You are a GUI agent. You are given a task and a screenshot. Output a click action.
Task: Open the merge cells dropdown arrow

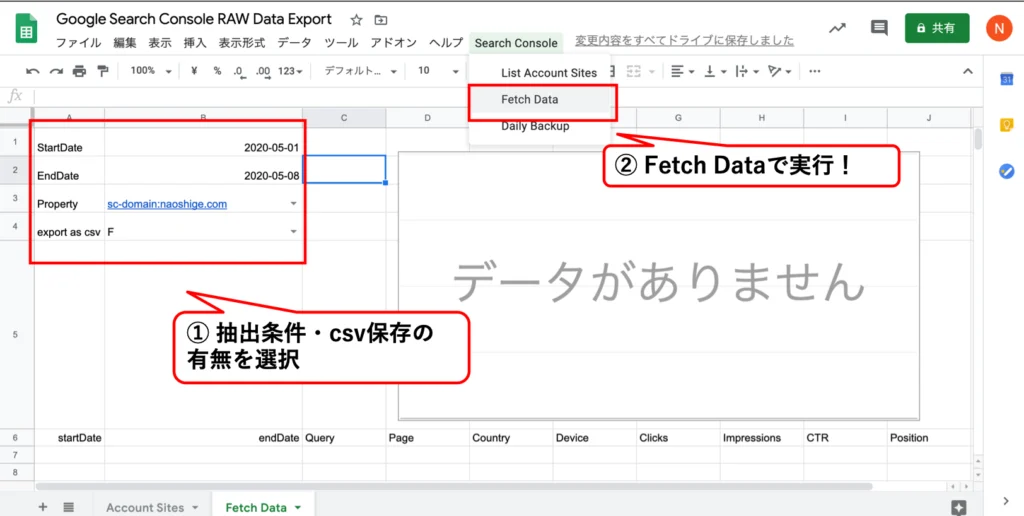click(652, 71)
